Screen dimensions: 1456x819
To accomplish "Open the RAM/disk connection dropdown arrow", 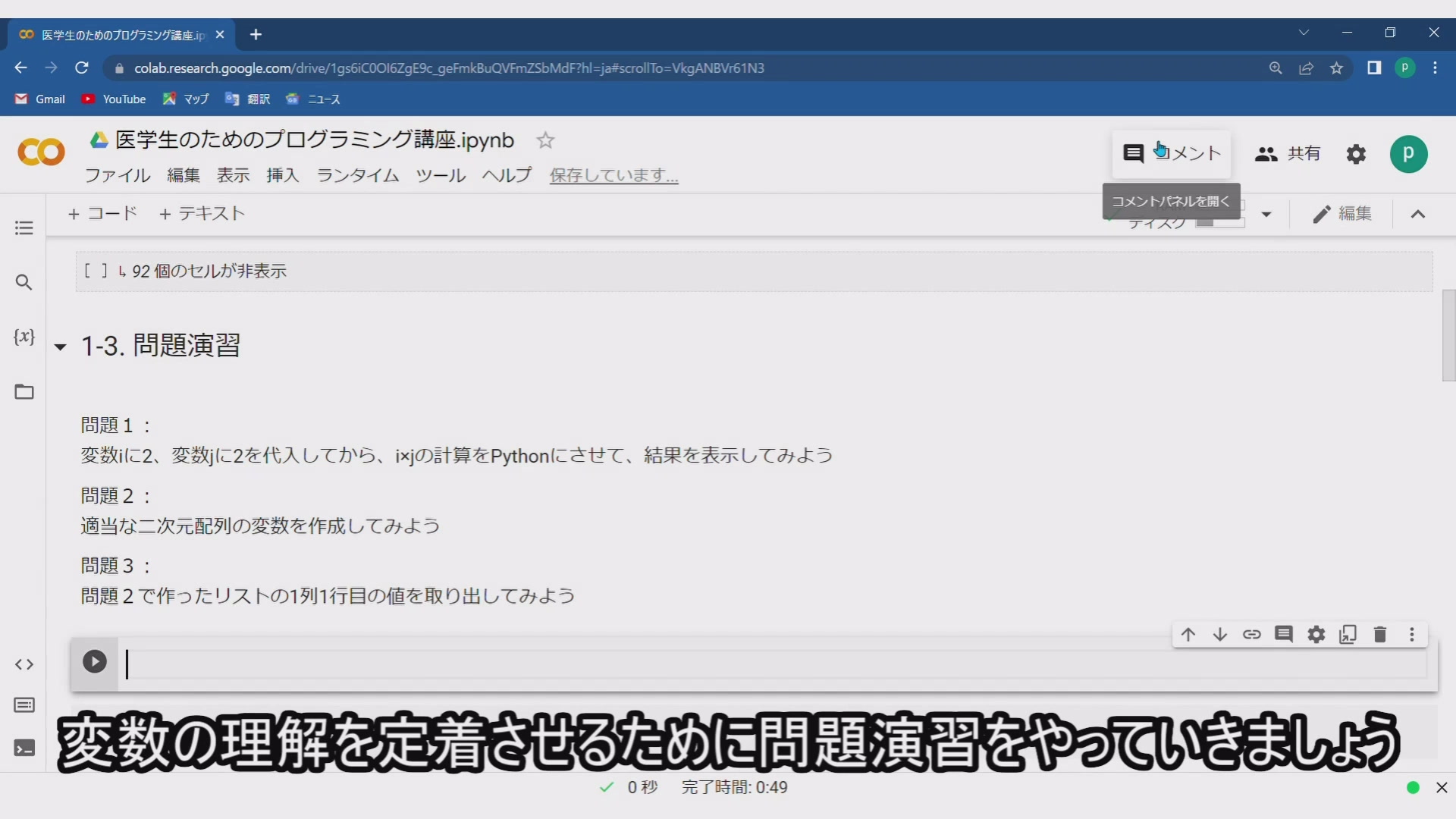I will click(1266, 215).
